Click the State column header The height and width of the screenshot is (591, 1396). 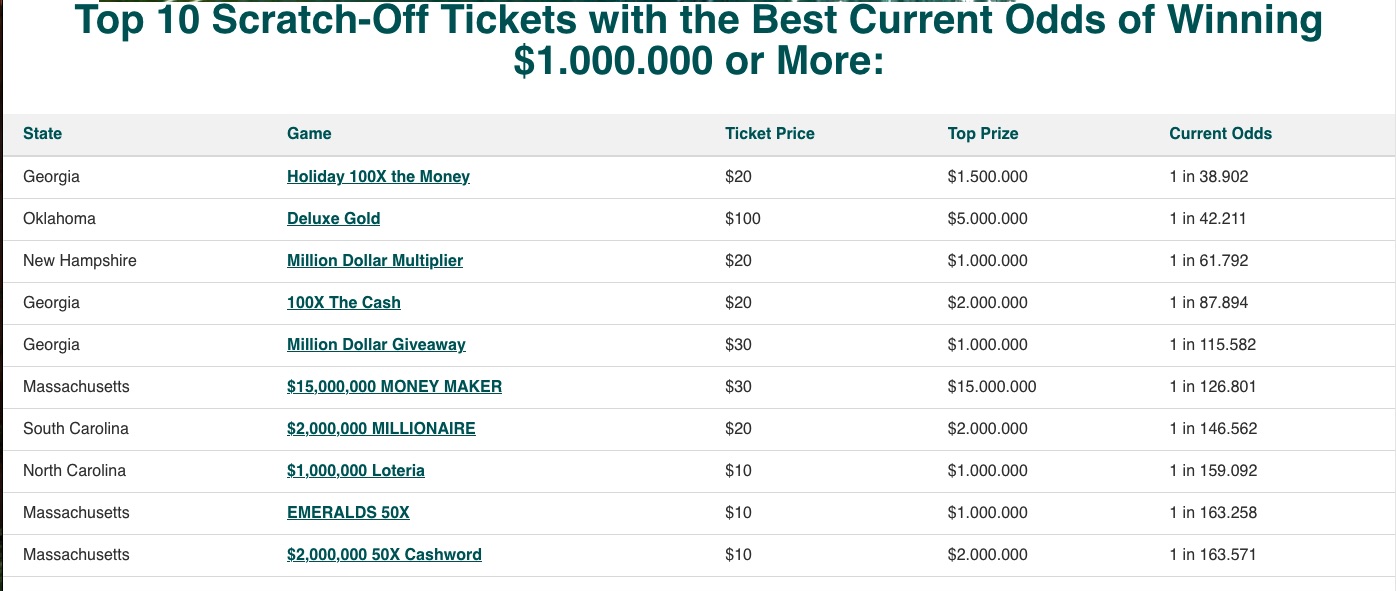pyautogui.click(x=42, y=134)
